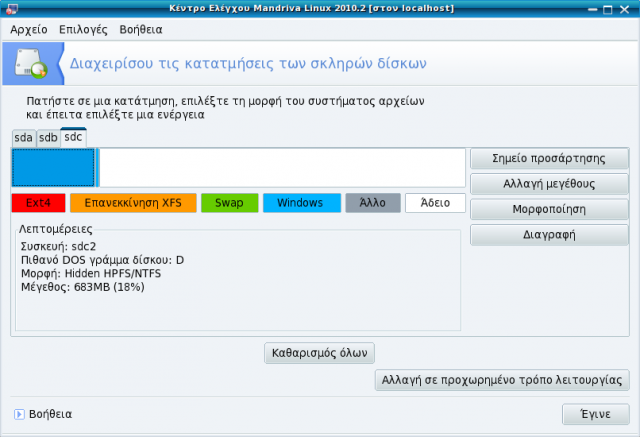Select the thin blue partition sliver
This screenshot has height=437, width=640.
[x=98, y=168]
